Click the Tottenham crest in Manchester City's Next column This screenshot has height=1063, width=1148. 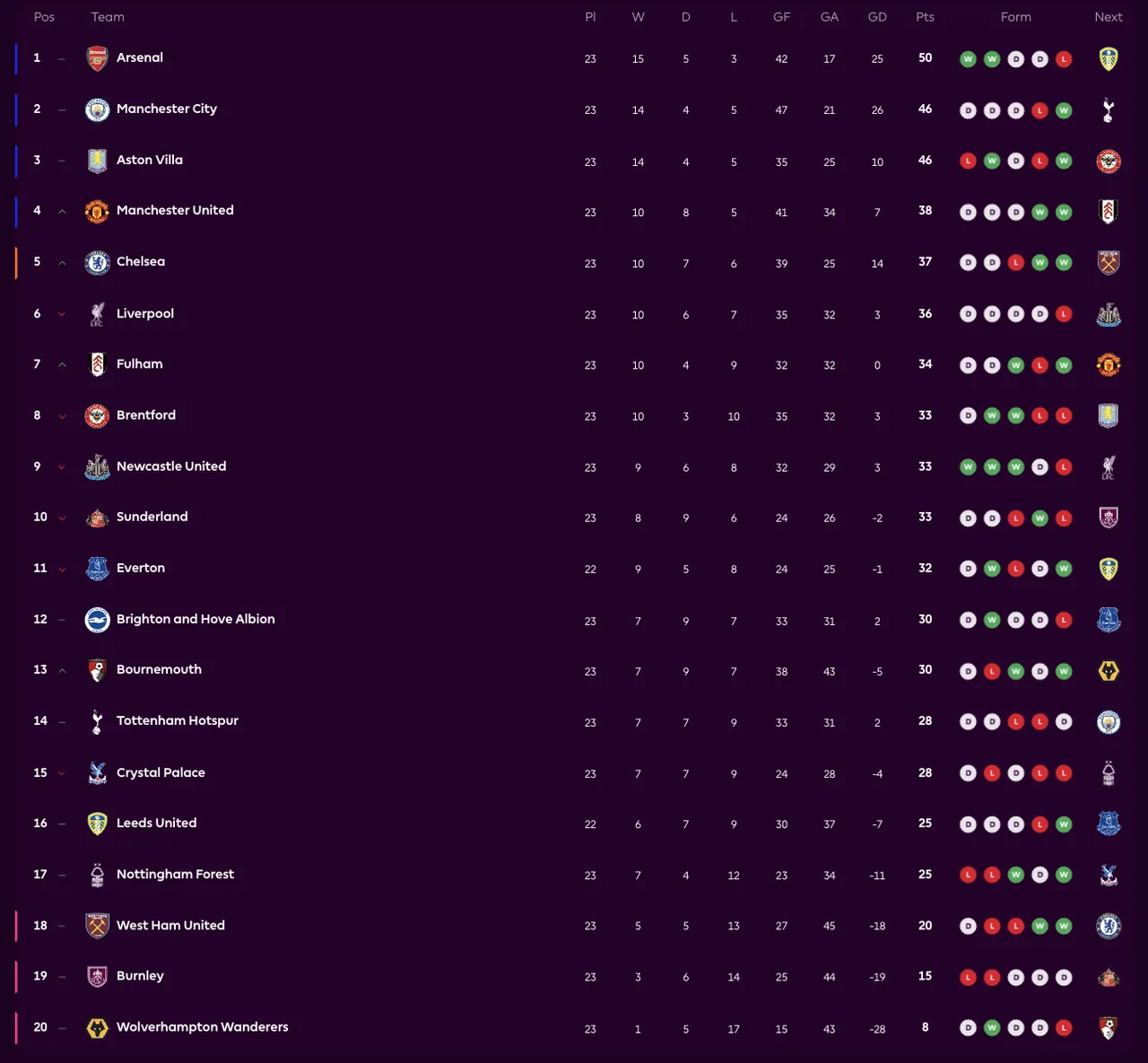point(1109,109)
